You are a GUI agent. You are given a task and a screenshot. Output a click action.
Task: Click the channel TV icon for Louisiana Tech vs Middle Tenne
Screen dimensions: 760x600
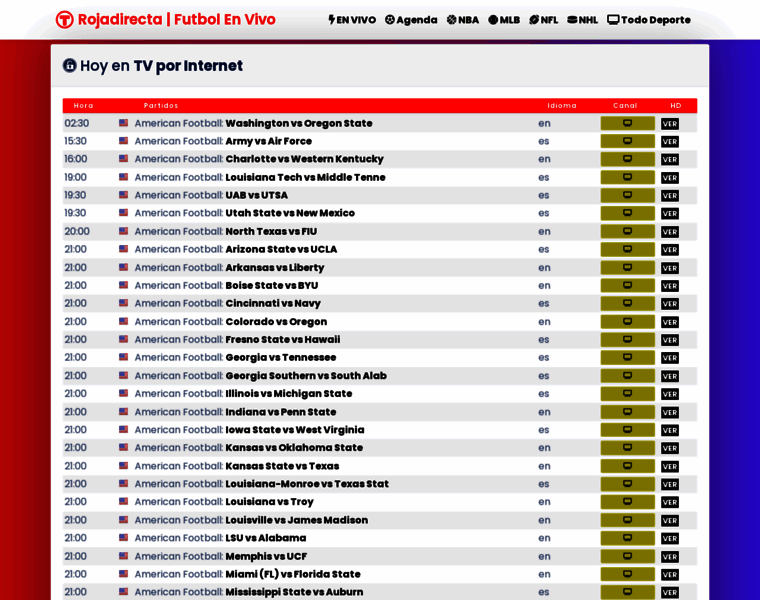point(627,177)
